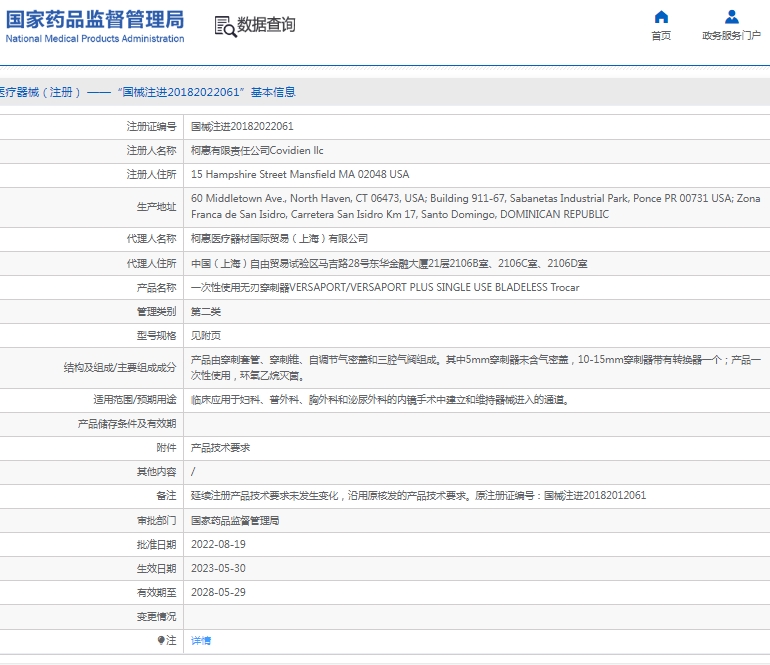Viewport: 770px width, 665px height.
Task: Click the 其他内容 row label
Action: 156,472
